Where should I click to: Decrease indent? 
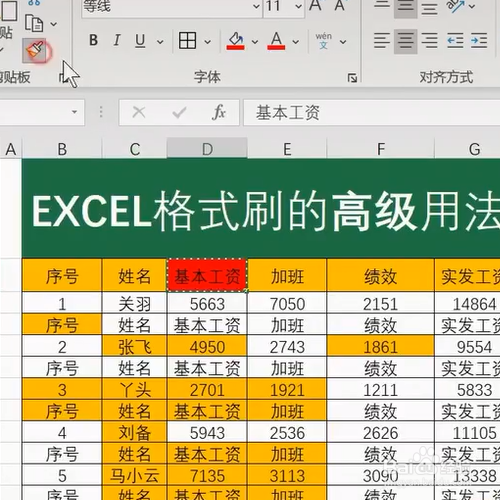click(455, 41)
